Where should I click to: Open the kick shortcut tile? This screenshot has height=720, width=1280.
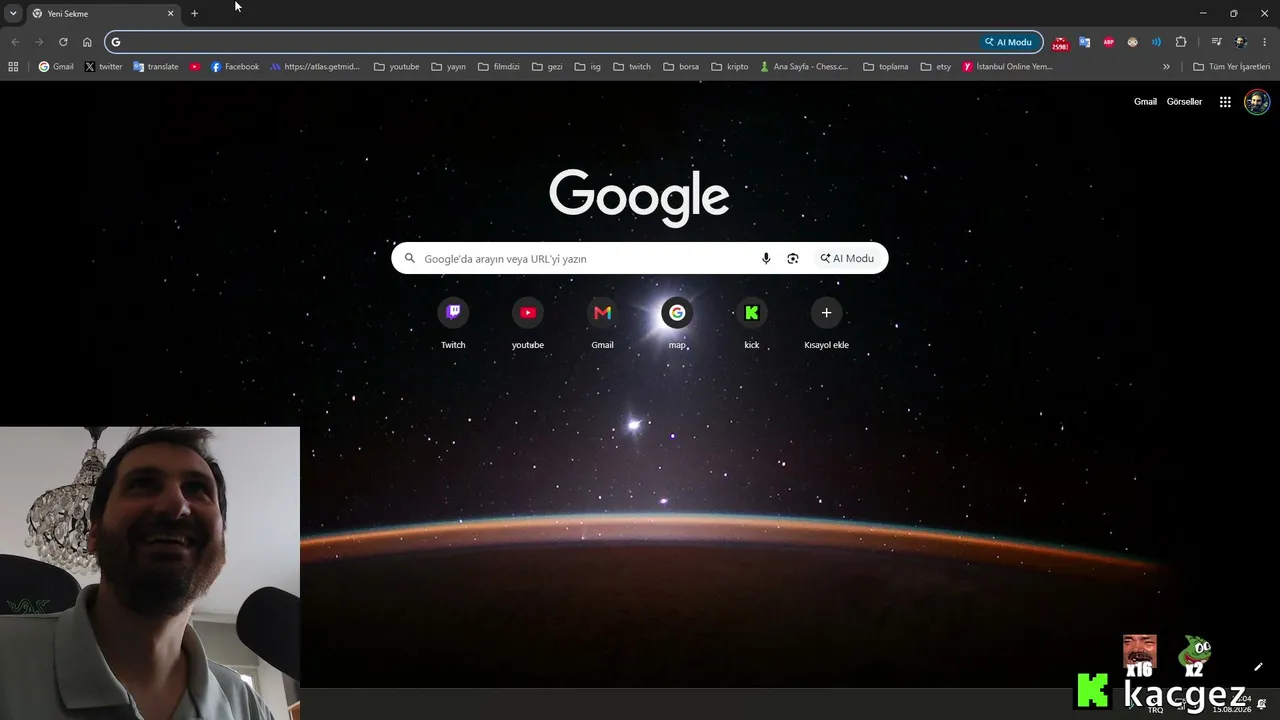tap(752, 322)
